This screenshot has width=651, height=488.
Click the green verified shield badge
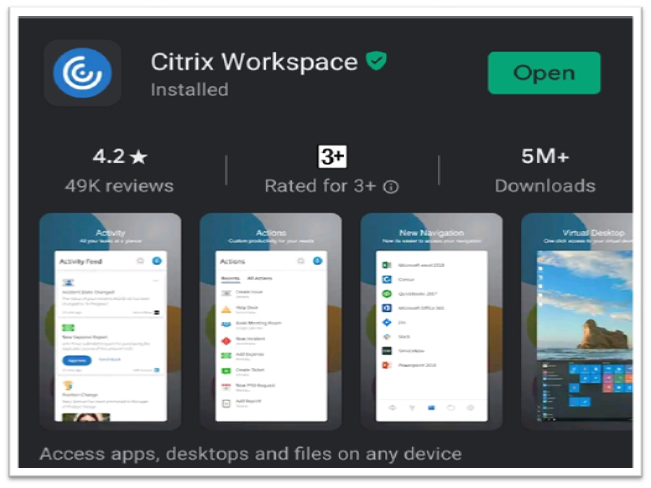point(376,62)
